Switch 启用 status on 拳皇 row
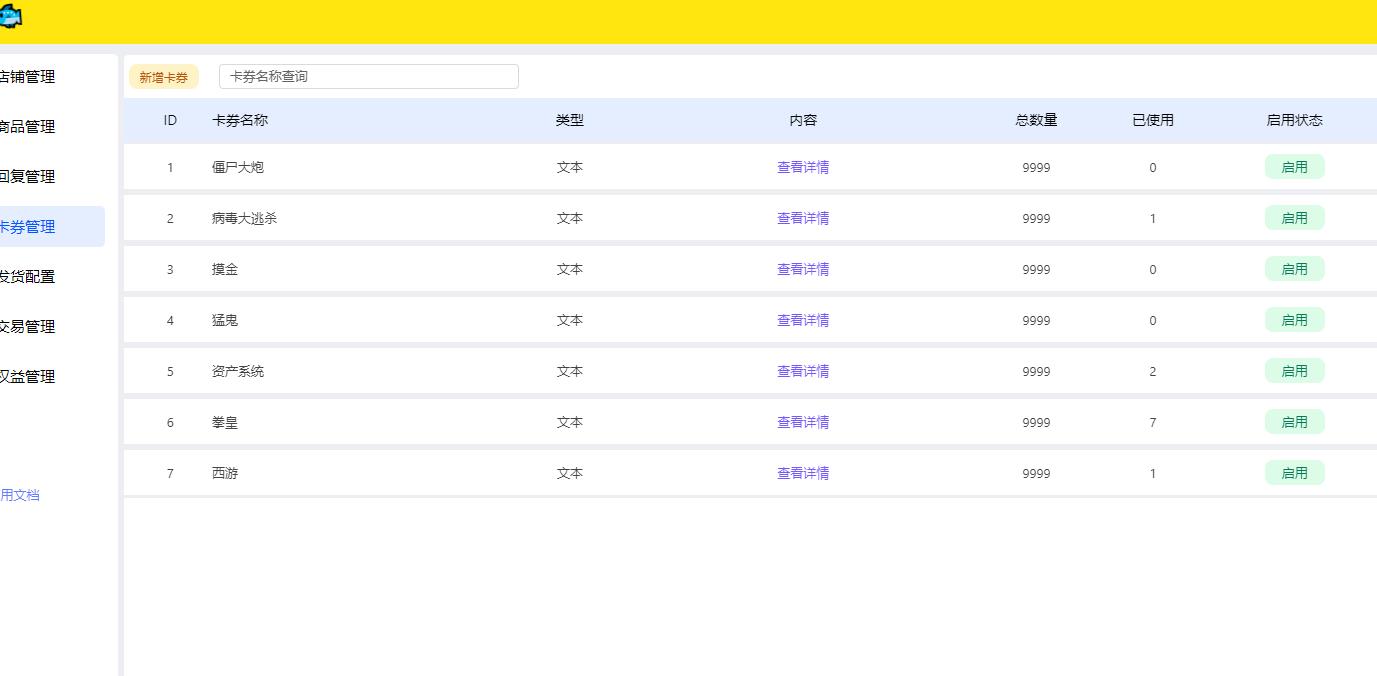Screen dimensions: 1377x676 point(1294,422)
